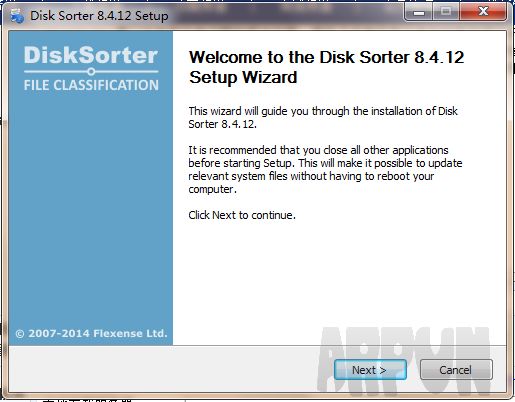Close the Setup window with X
The width and height of the screenshot is (515, 402).
pyautogui.click(x=483, y=12)
